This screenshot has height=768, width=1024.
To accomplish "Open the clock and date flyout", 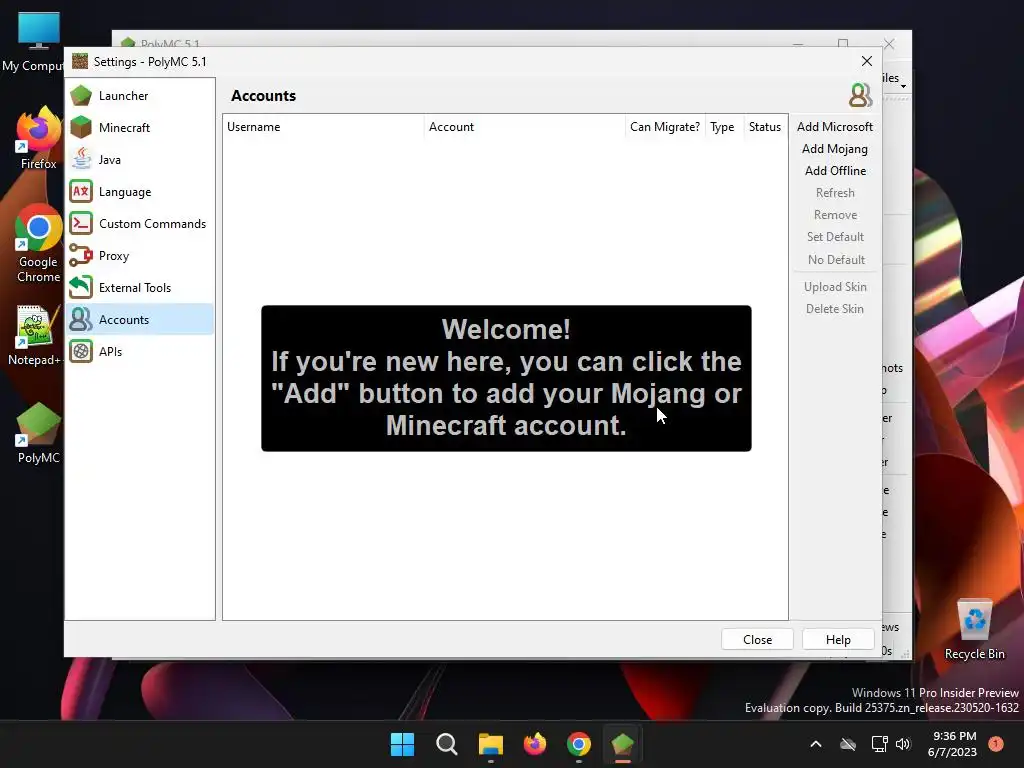I will (x=952, y=744).
